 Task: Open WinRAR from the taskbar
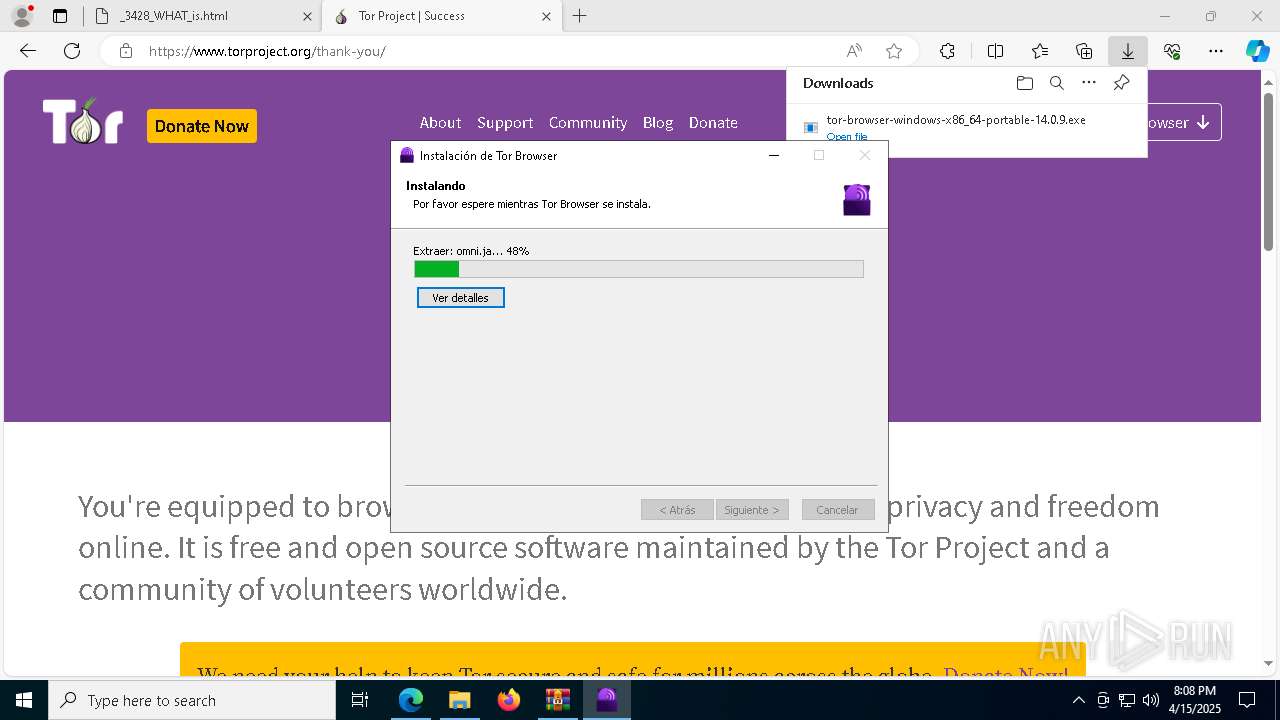[557, 700]
